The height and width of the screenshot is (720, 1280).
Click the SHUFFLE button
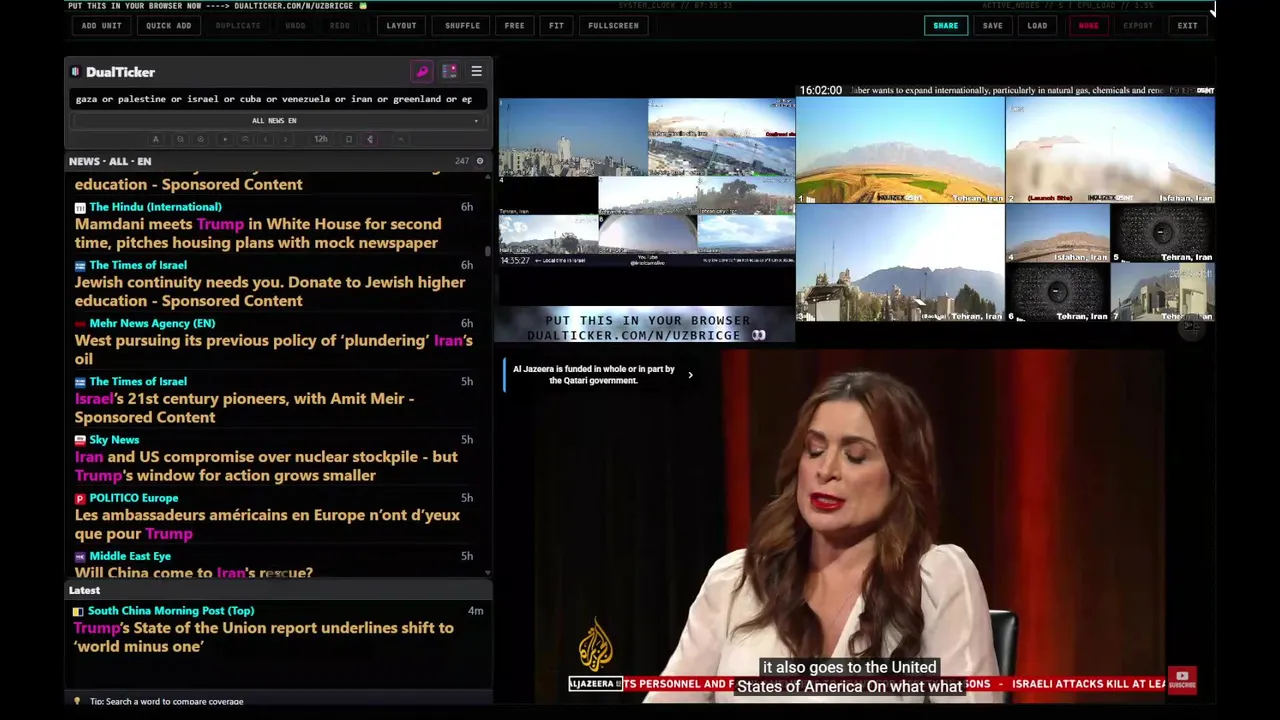(462, 25)
